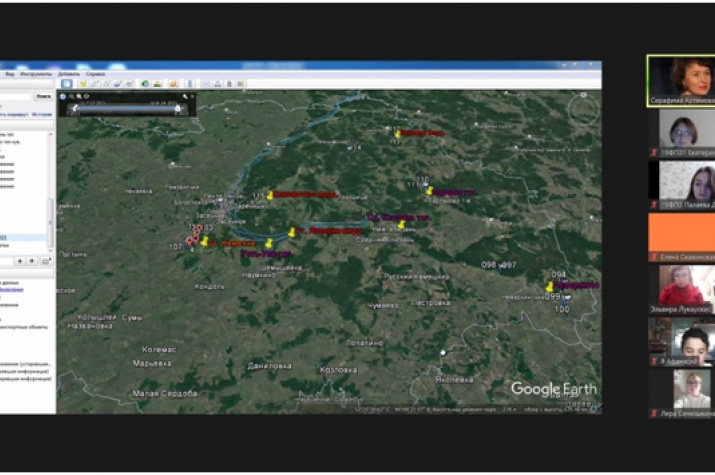The width and height of the screenshot is (715, 475).
Task: Click the Email toolbar icon
Action: [206, 83]
